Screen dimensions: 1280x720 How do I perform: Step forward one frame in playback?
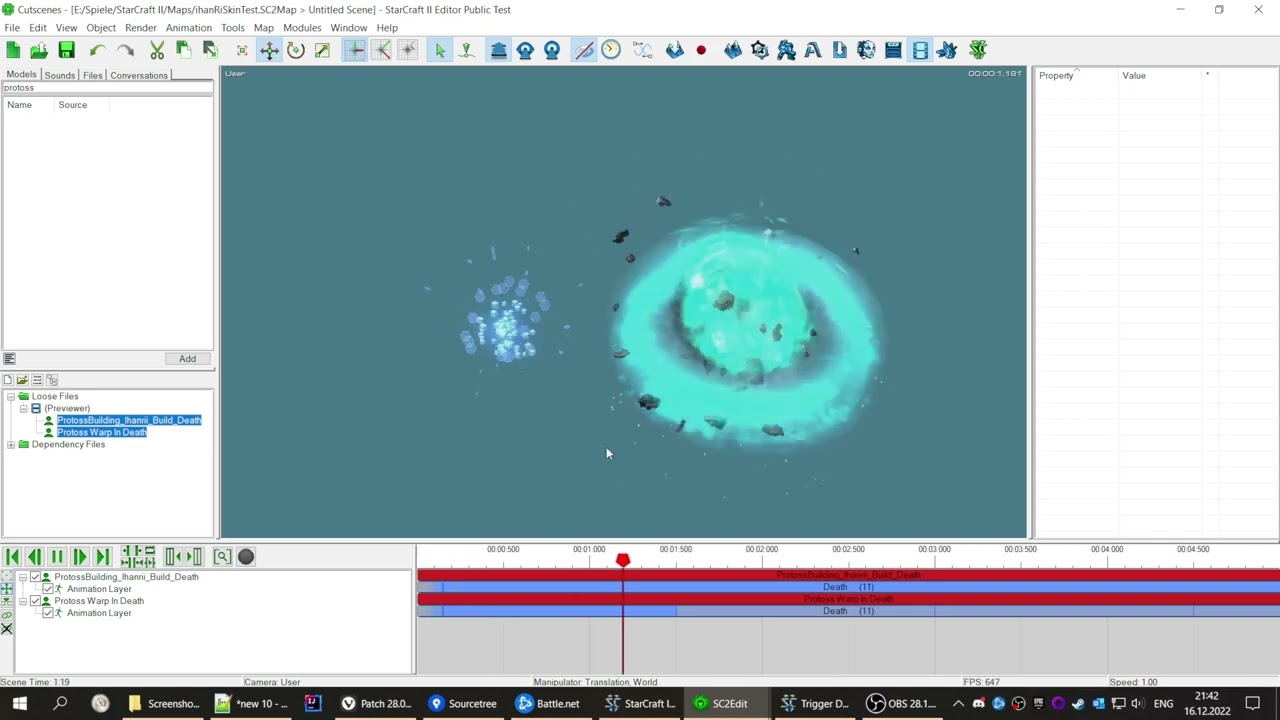[x=79, y=557]
